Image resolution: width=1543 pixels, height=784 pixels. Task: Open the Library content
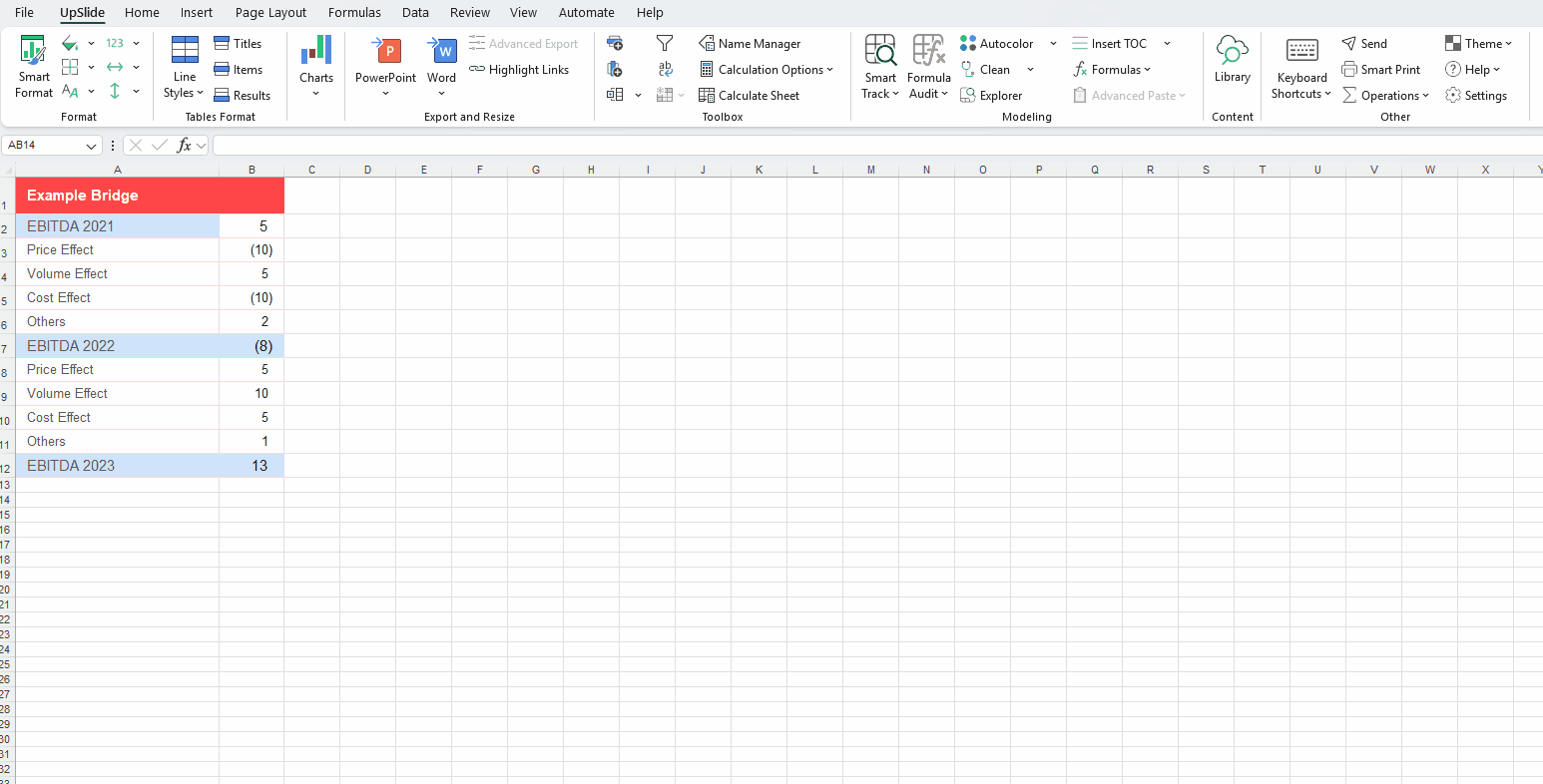point(1233,60)
